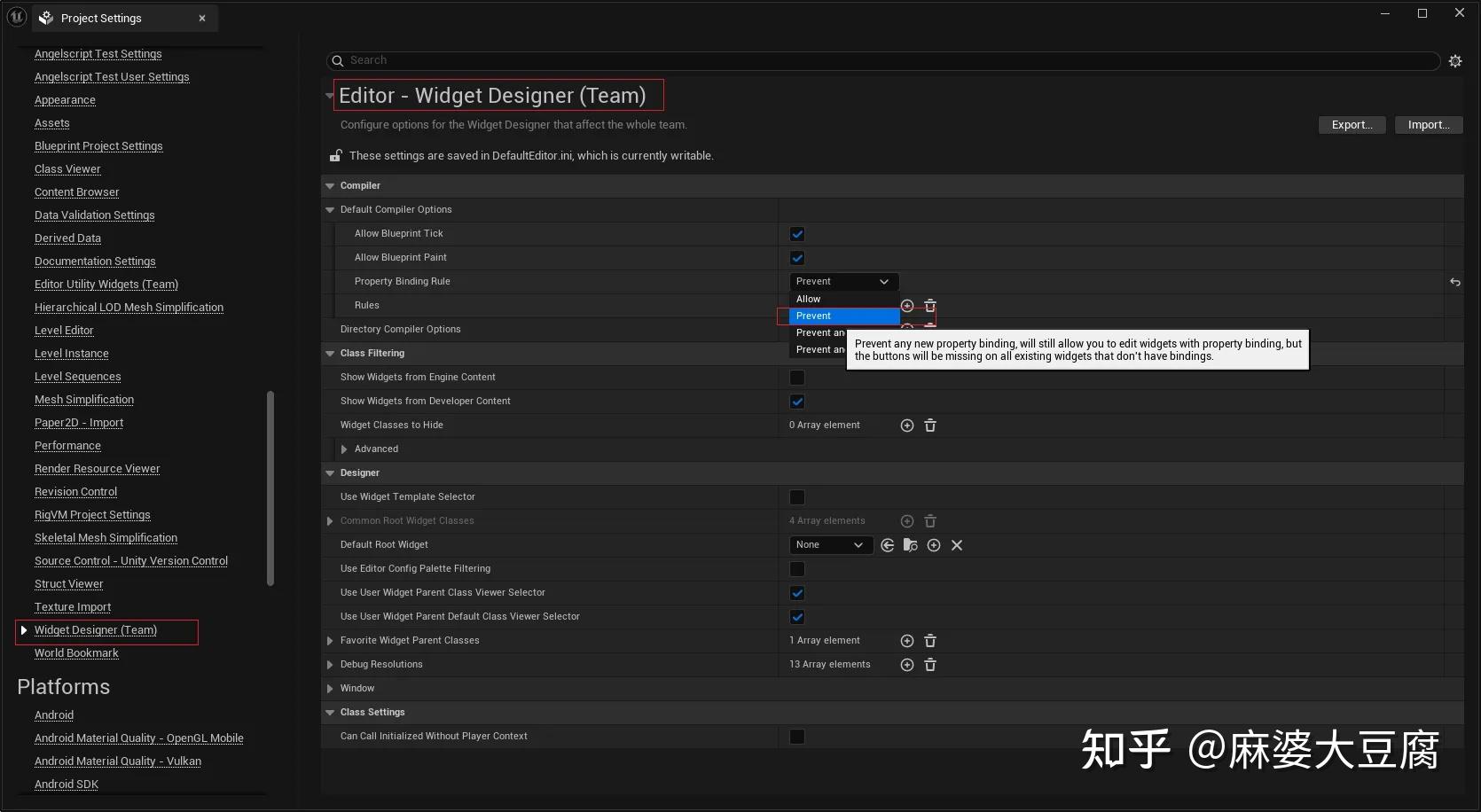The image size is (1481, 812).
Task: Disable Allow Blueprint Tick checkbox
Action: point(797,234)
